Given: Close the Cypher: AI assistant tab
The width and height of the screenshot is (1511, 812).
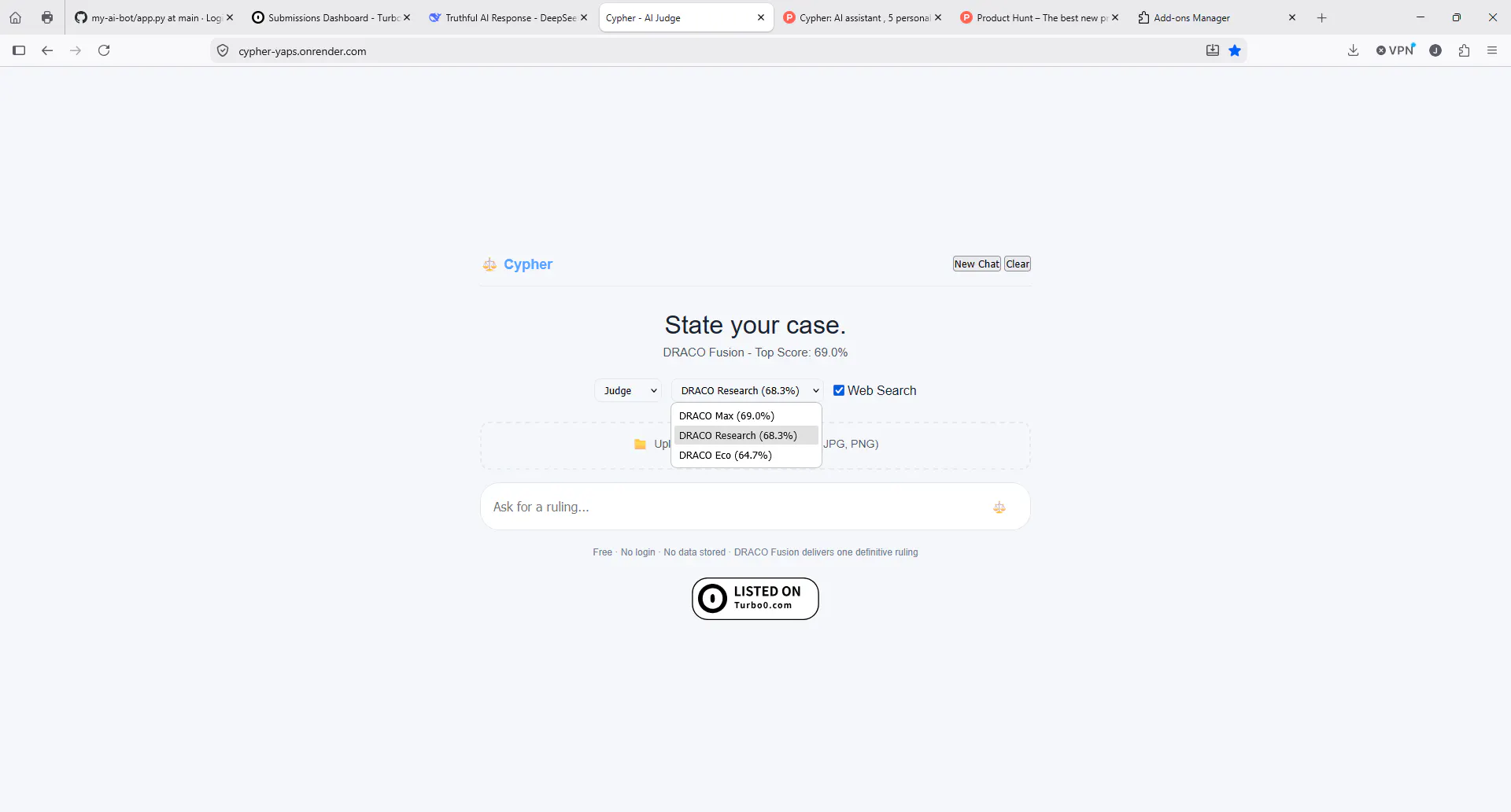Looking at the screenshot, I should 938,17.
